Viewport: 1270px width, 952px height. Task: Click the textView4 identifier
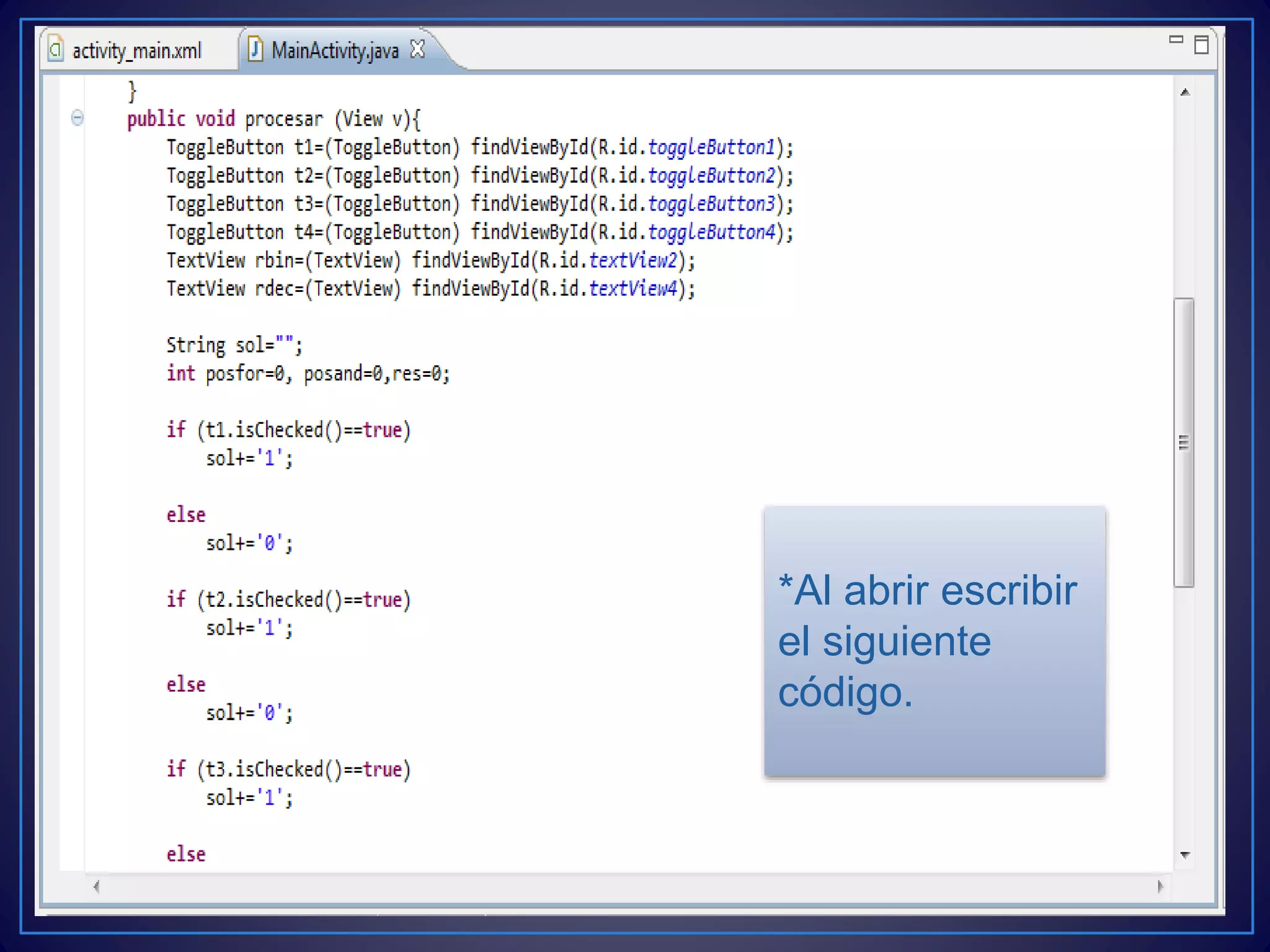[633, 289]
